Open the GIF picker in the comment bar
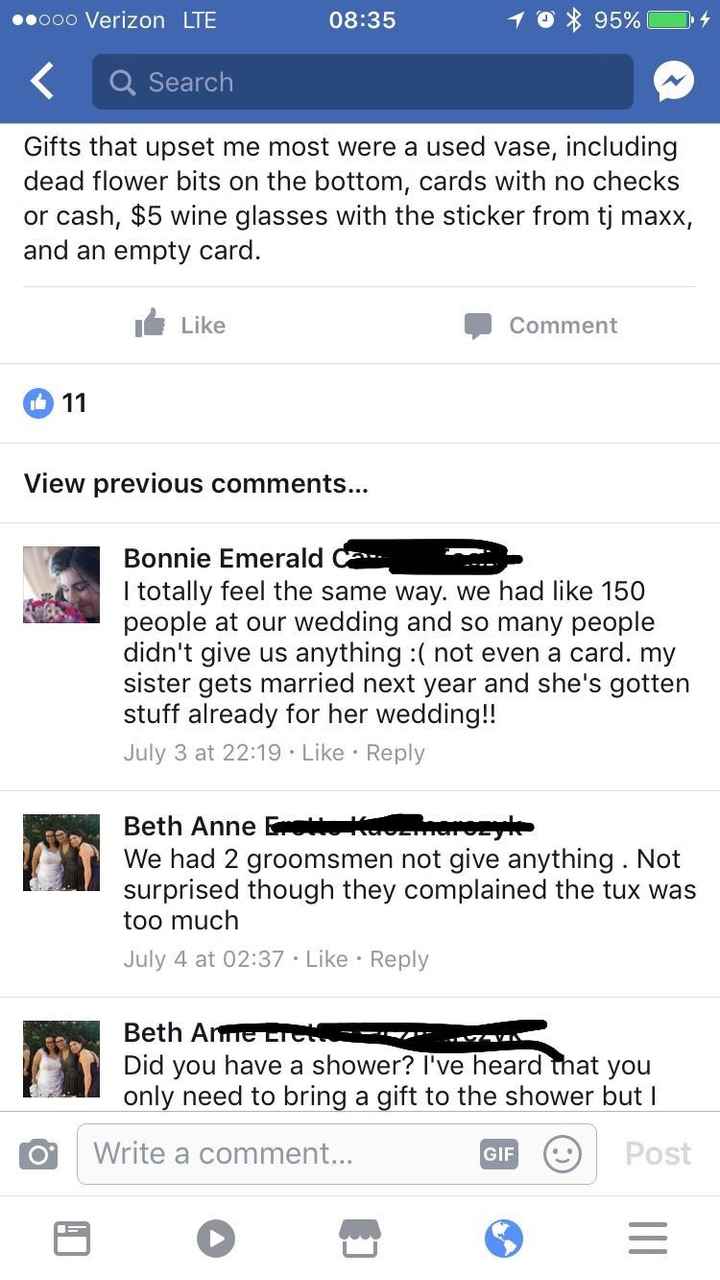Viewport: 720px width, 1280px height. (500, 1153)
